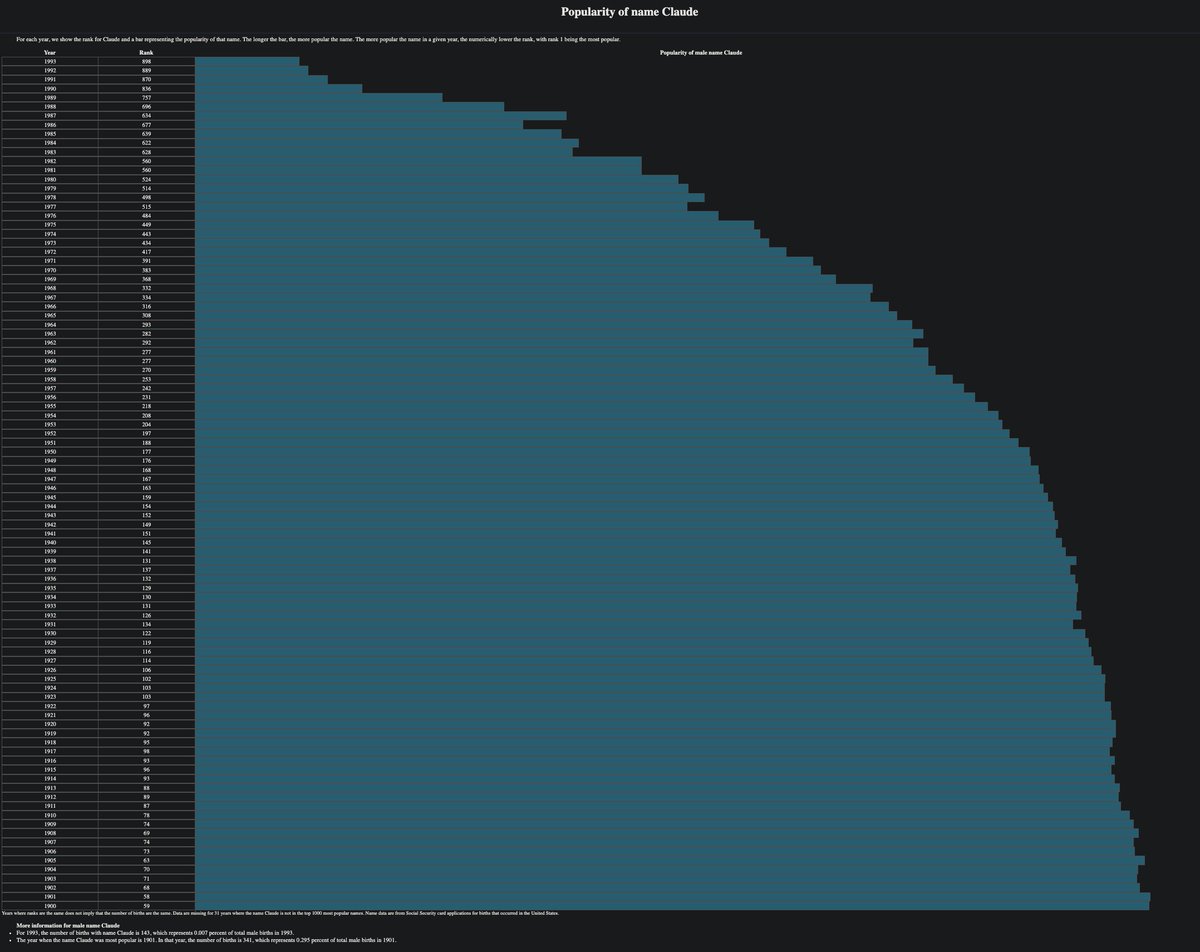Image resolution: width=1200 pixels, height=952 pixels.
Task: Select the year cell '1942'
Action: [50, 523]
